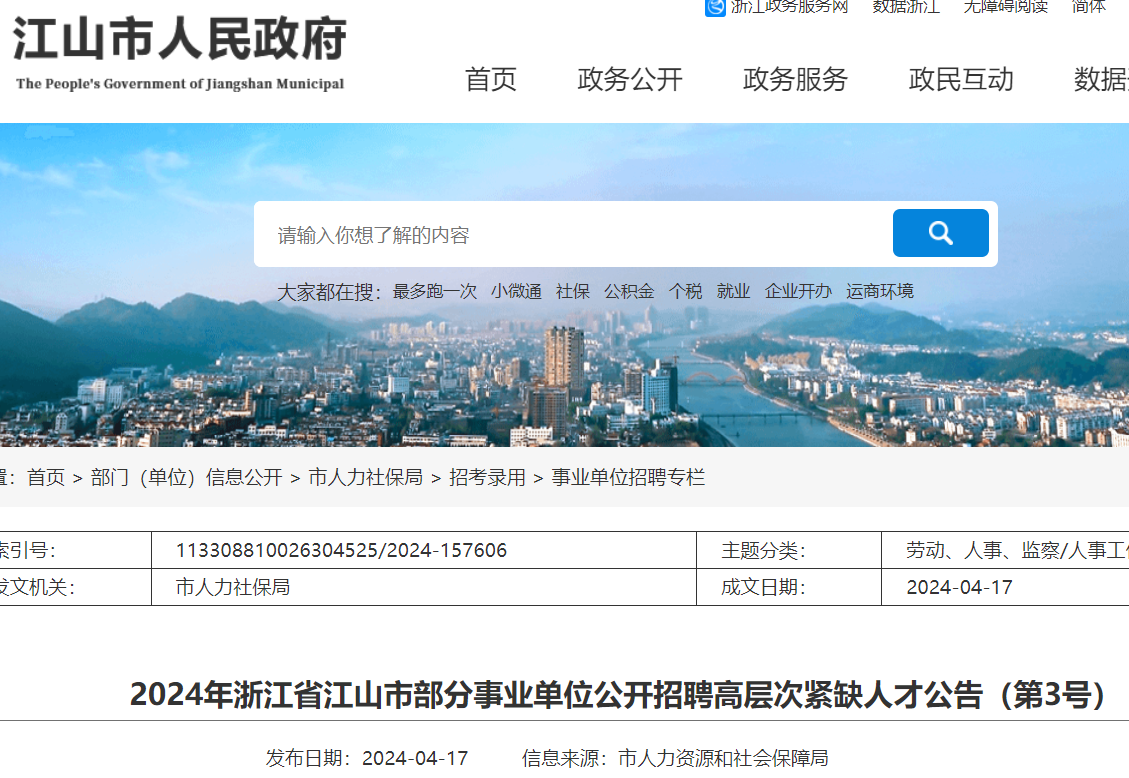Click the Zhejiang government service network logo icon
Viewport: 1129px width, 778px height.
(715, 7)
